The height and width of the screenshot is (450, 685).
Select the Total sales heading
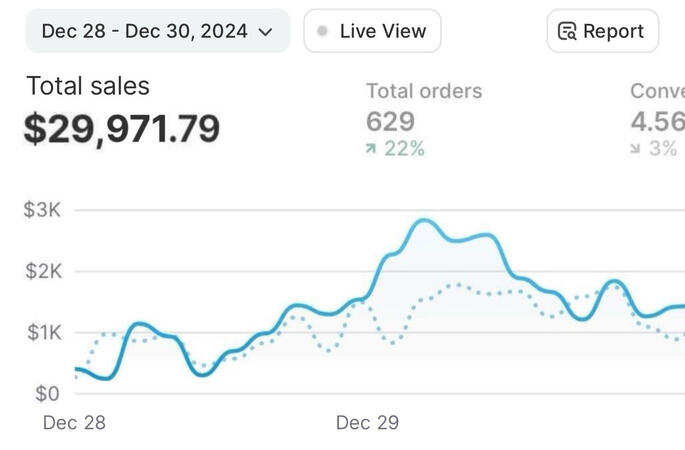[88, 86]
